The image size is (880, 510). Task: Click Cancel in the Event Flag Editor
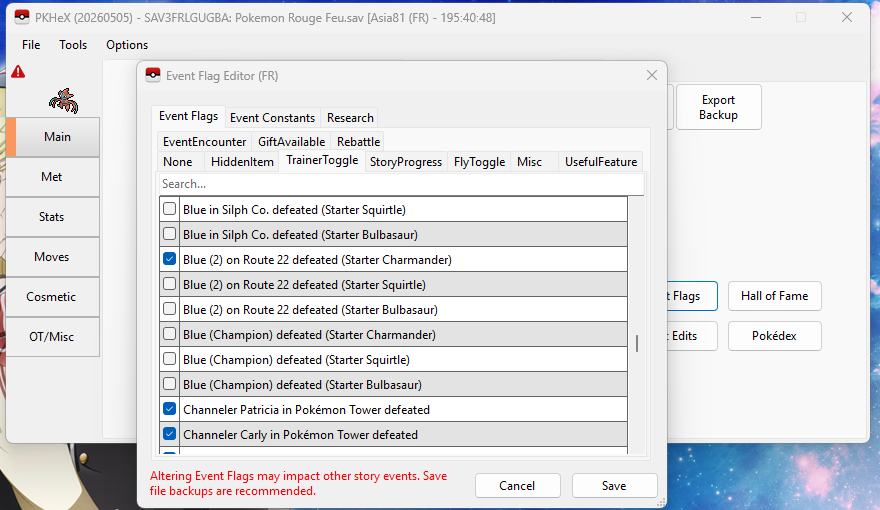click(x=517, y=485)
